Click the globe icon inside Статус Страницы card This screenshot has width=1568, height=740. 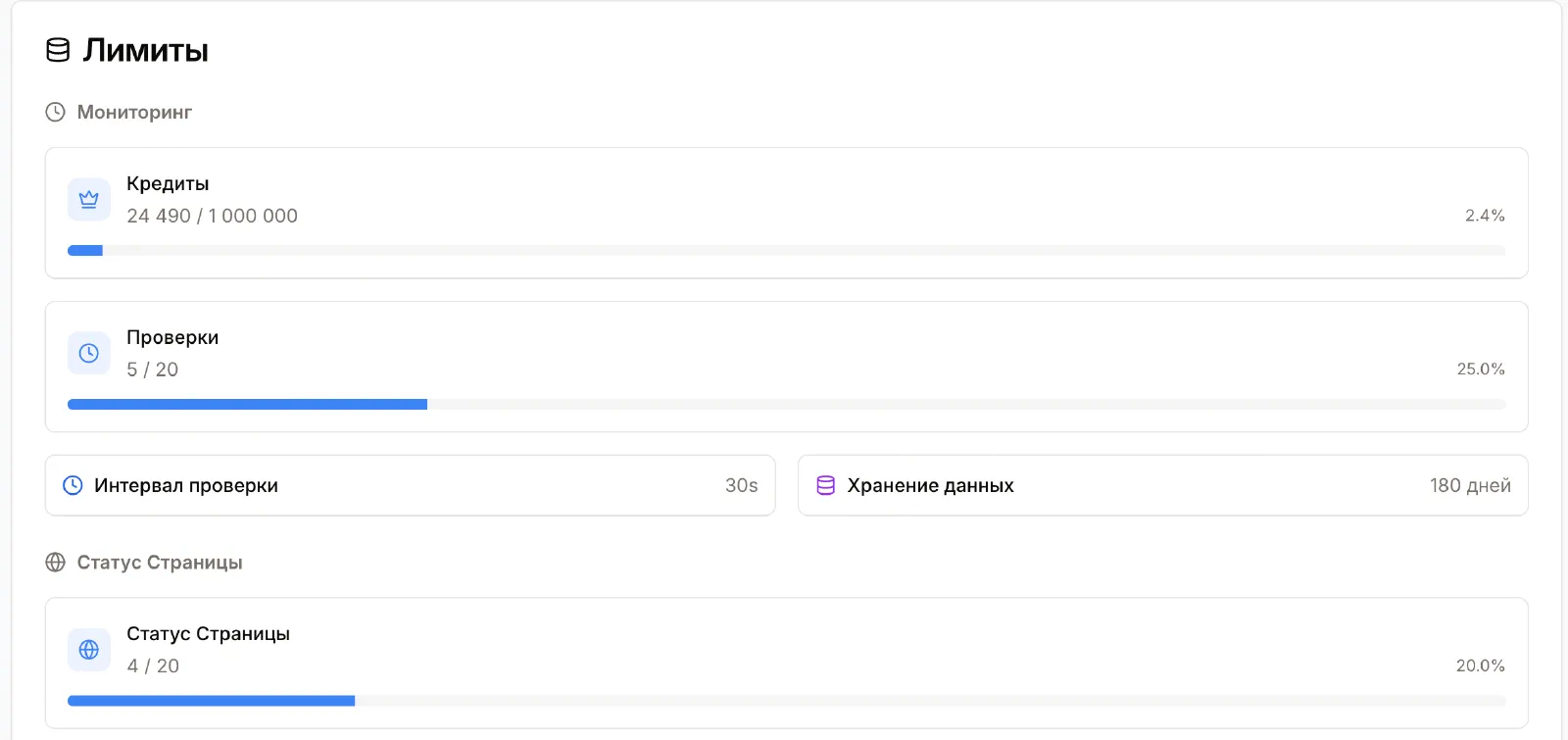coord(89,650)
